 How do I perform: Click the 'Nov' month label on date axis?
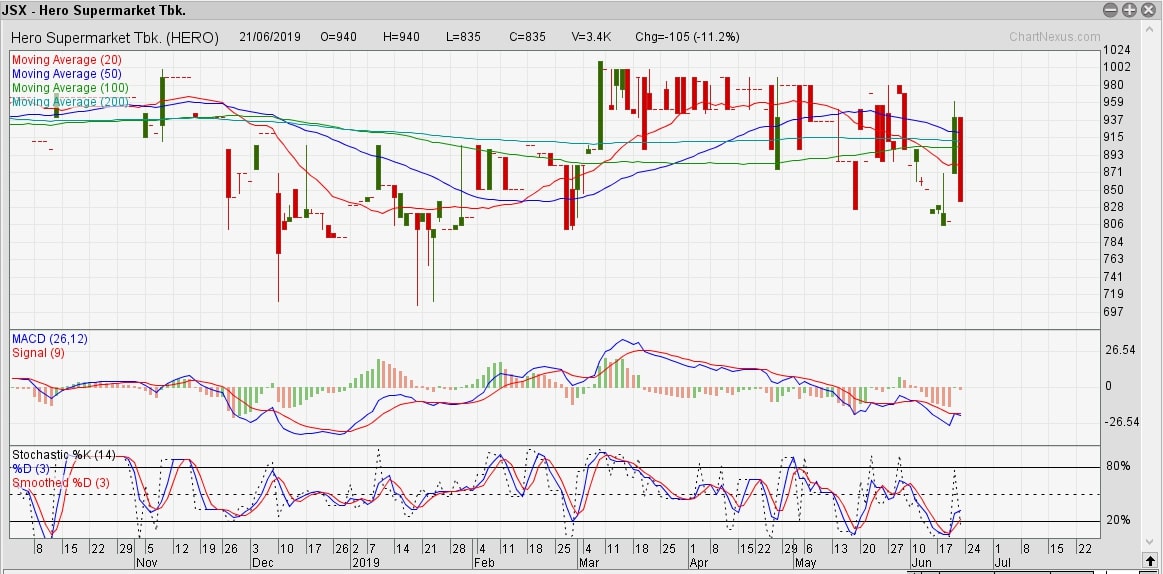148,563
